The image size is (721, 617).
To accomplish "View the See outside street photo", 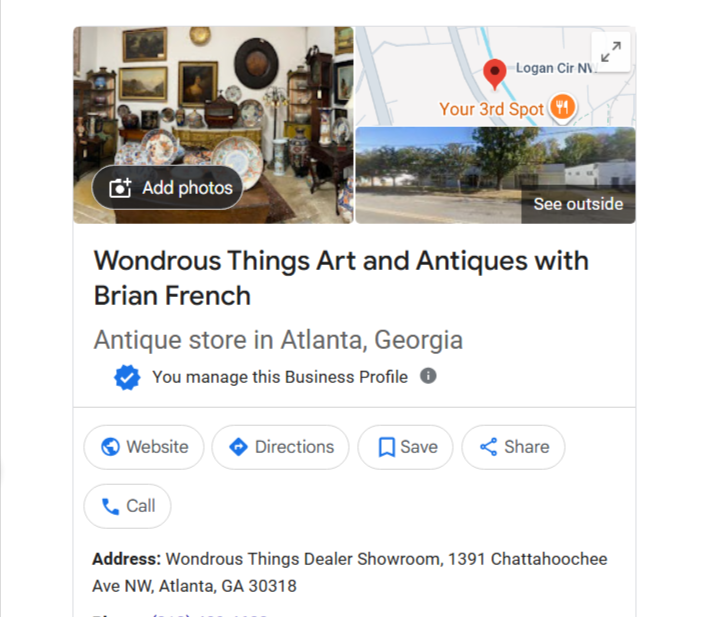I will tap(496, 176).
